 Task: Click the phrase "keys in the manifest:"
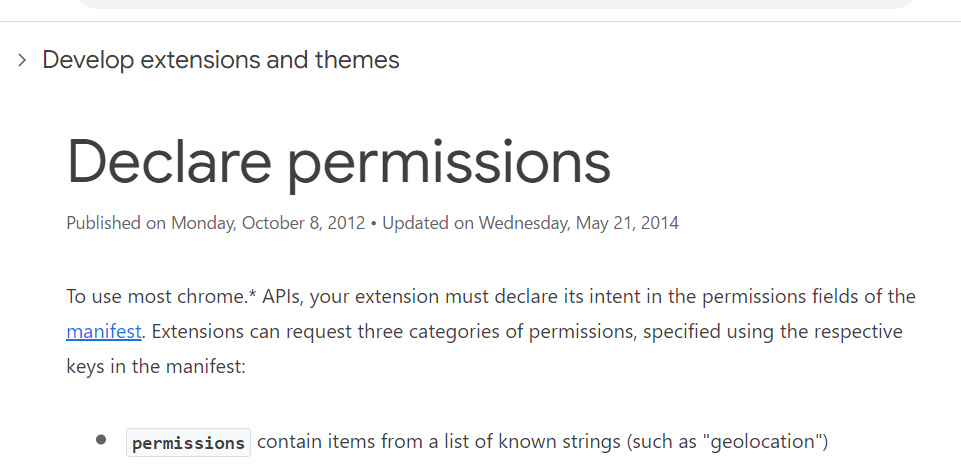[x=155, y=366]
